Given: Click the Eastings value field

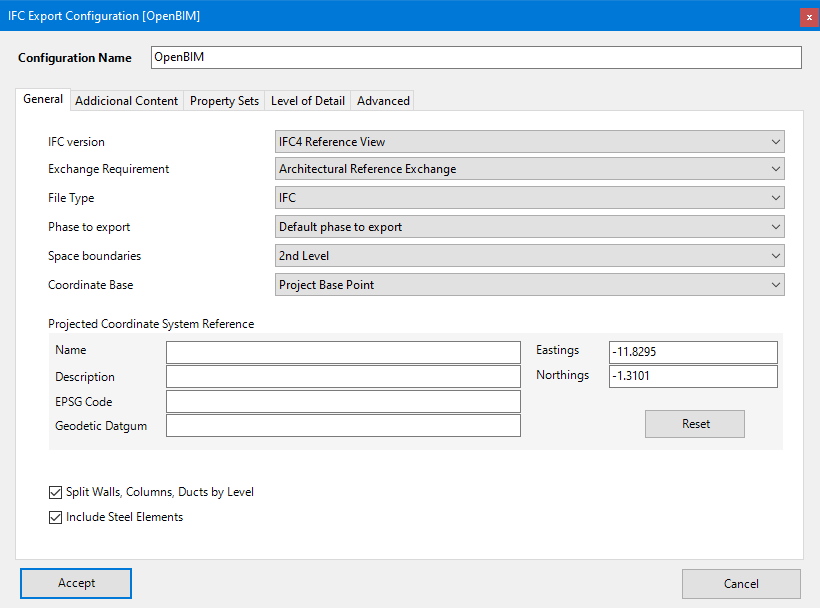Looking at the screenshot, I should tap(692, 352).
